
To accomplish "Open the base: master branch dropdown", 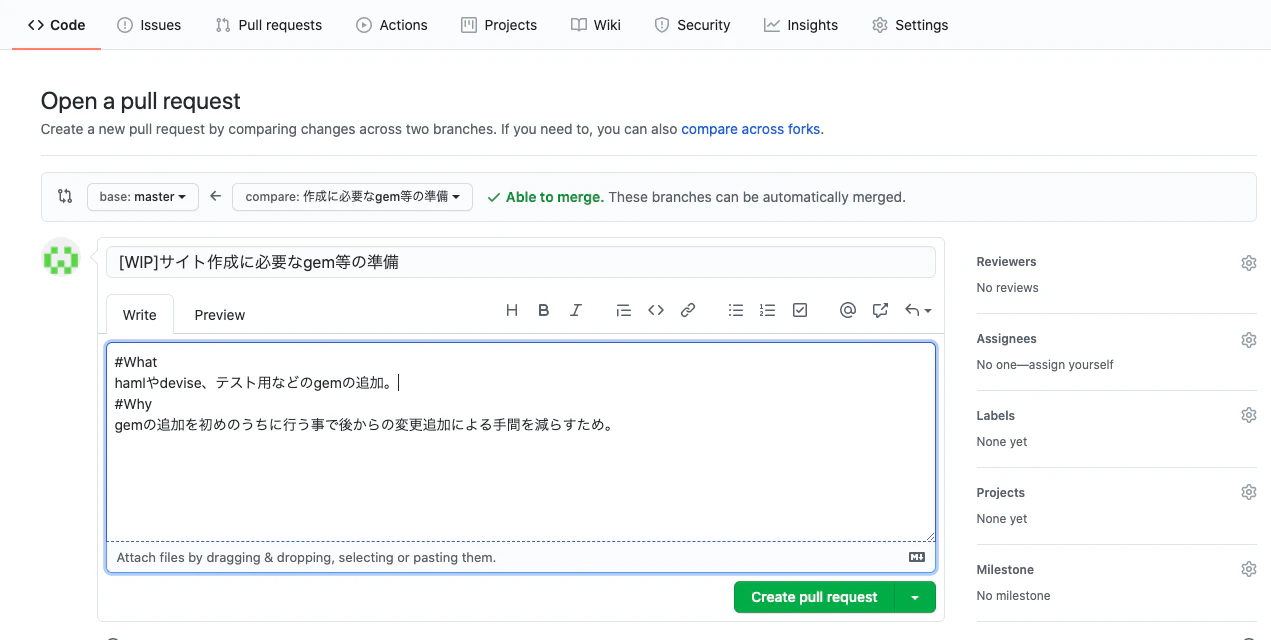I will 143,197.
